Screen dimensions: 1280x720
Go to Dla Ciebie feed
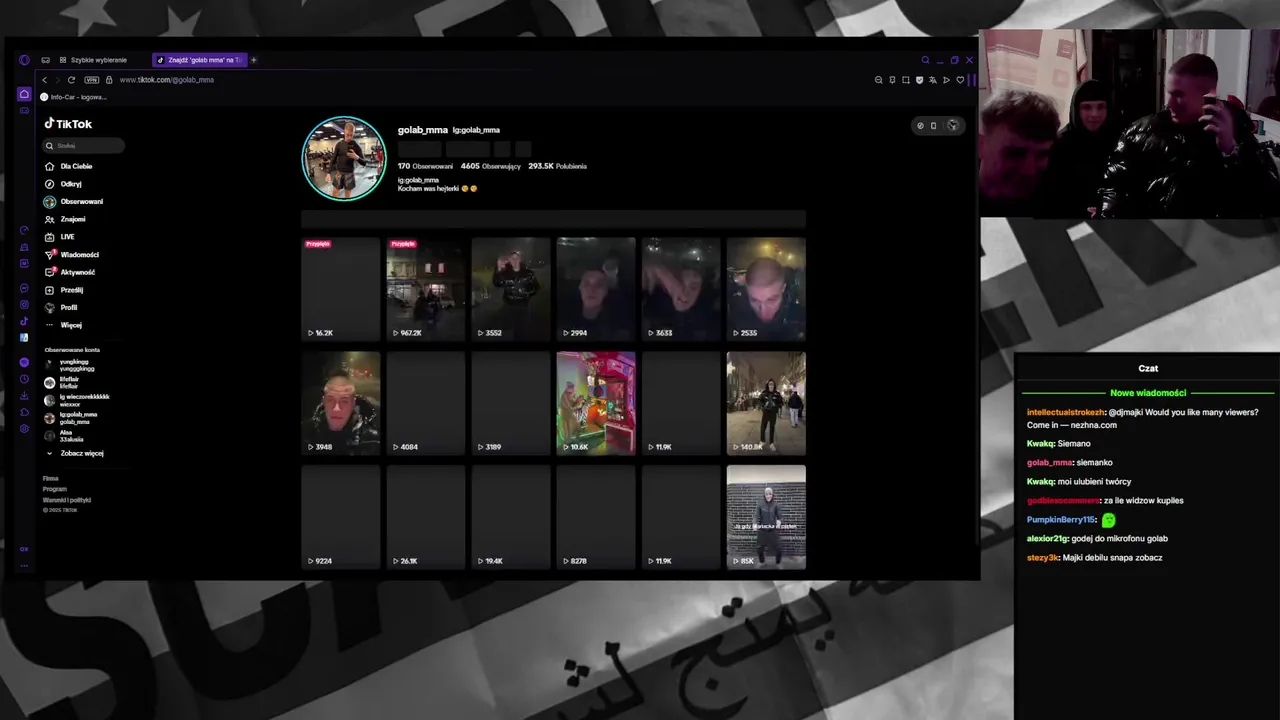[68, 166]
